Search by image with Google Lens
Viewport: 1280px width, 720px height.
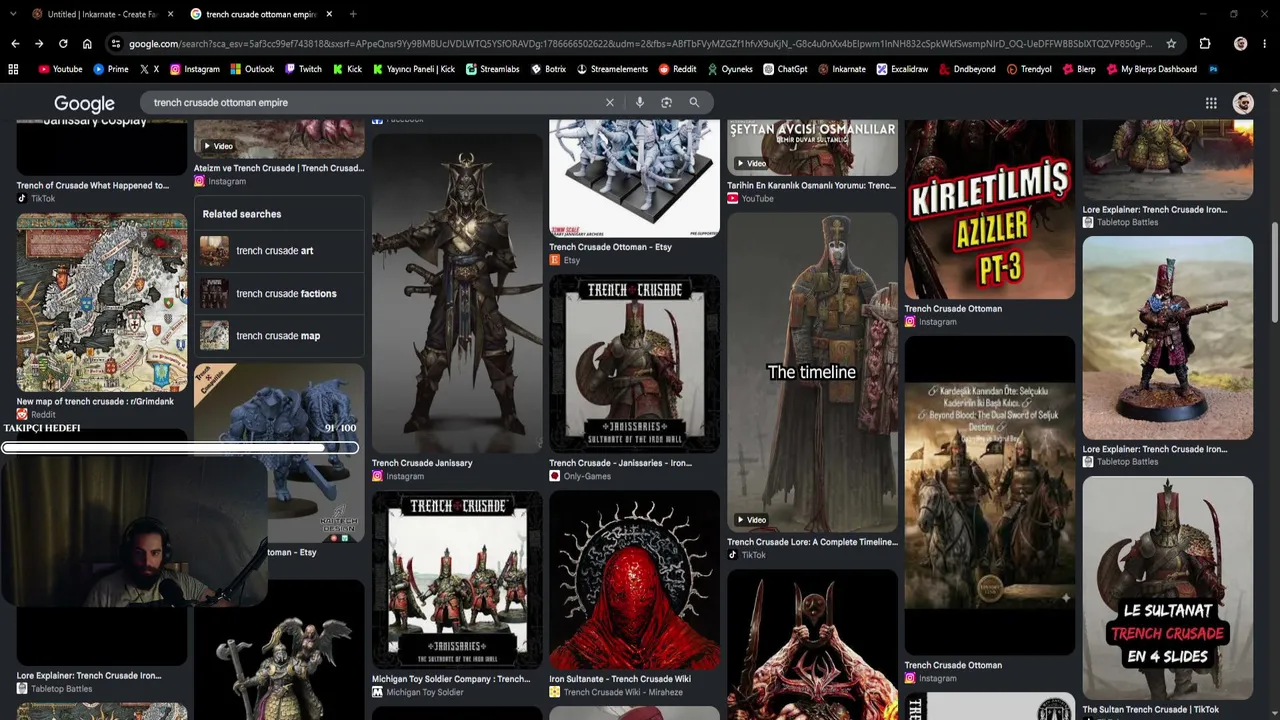click(x=666, y=102)
